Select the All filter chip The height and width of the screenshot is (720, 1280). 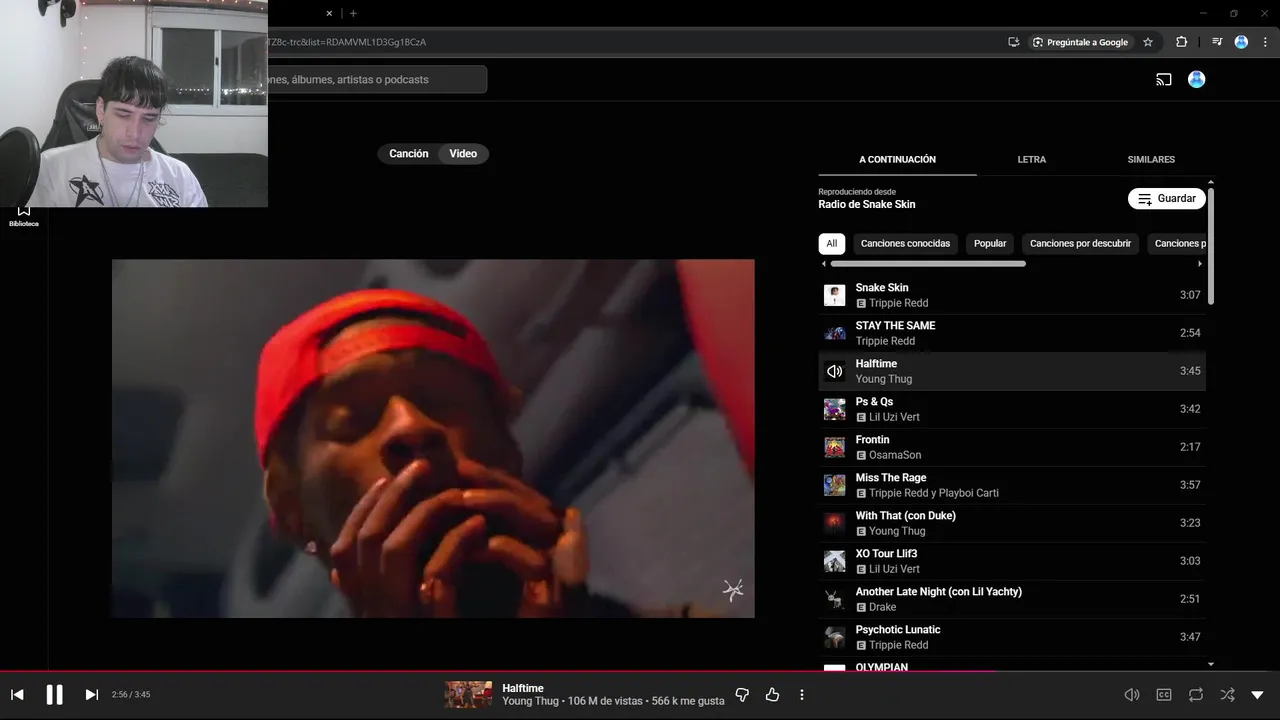pos(831,244)
